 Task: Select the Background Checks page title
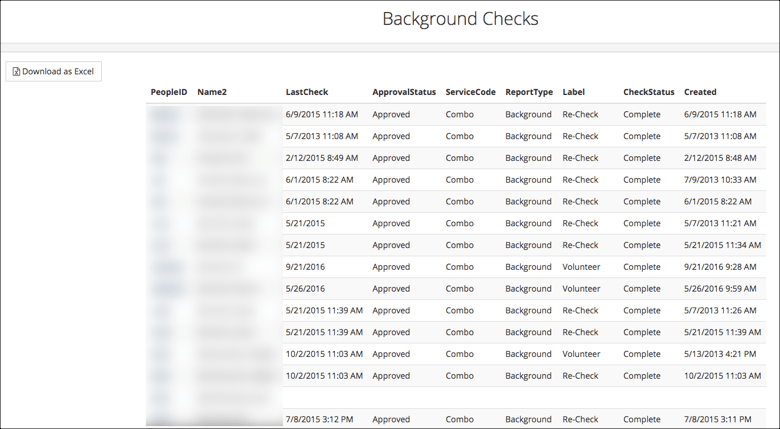(460, 18)
